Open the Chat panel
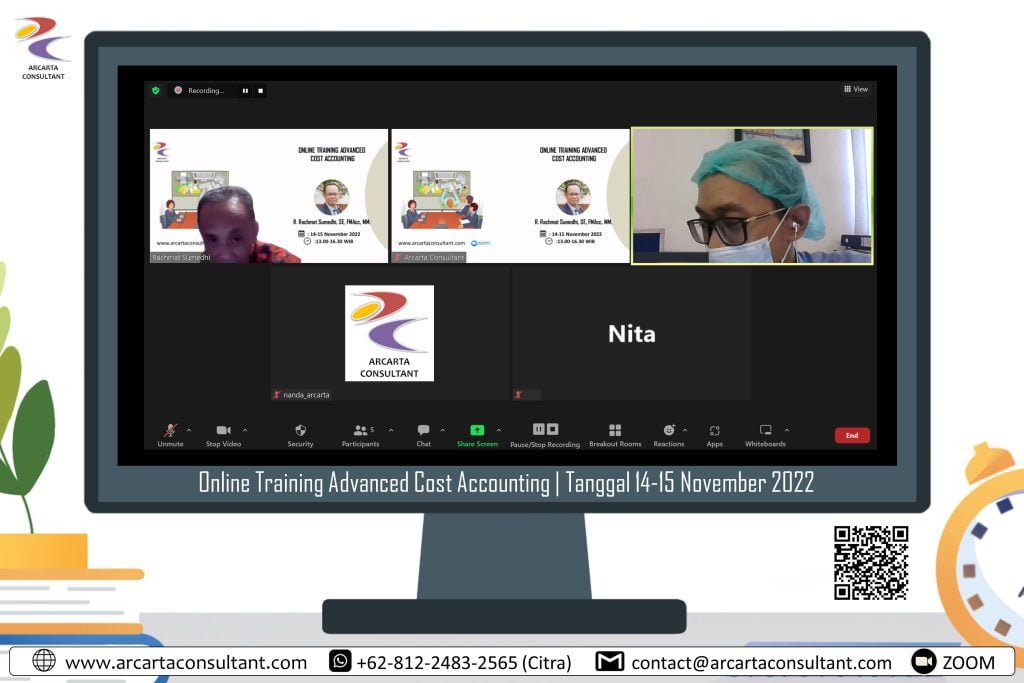 pos(423,430)
